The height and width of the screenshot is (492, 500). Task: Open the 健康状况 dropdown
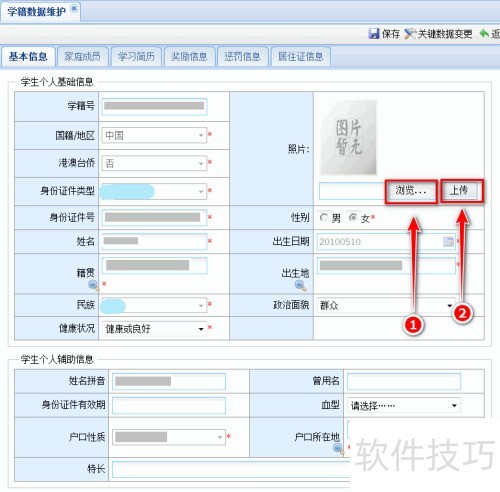click(x=154, y=329)
